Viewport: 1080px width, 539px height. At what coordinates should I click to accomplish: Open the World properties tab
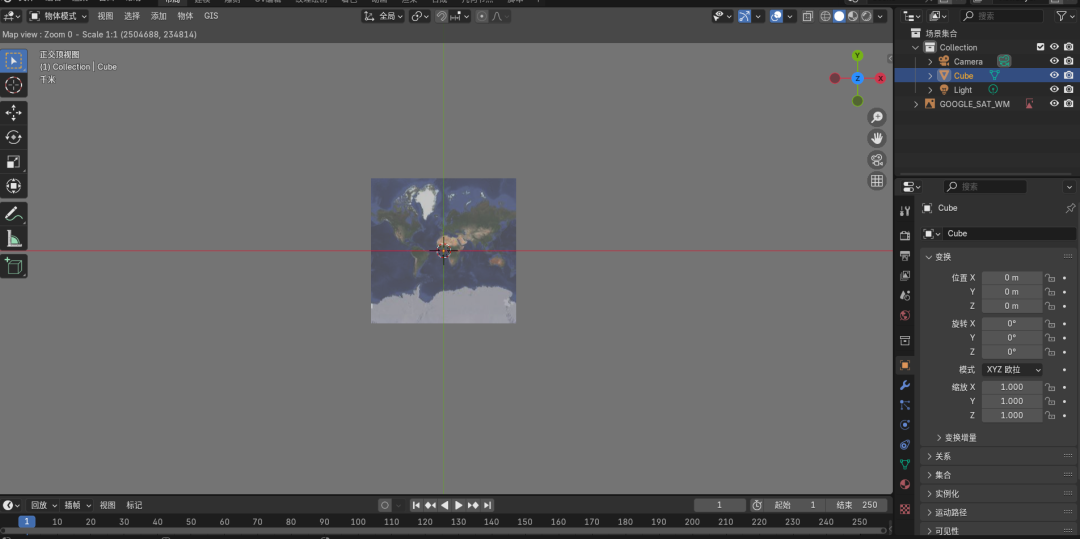click(x=905, y=315)
